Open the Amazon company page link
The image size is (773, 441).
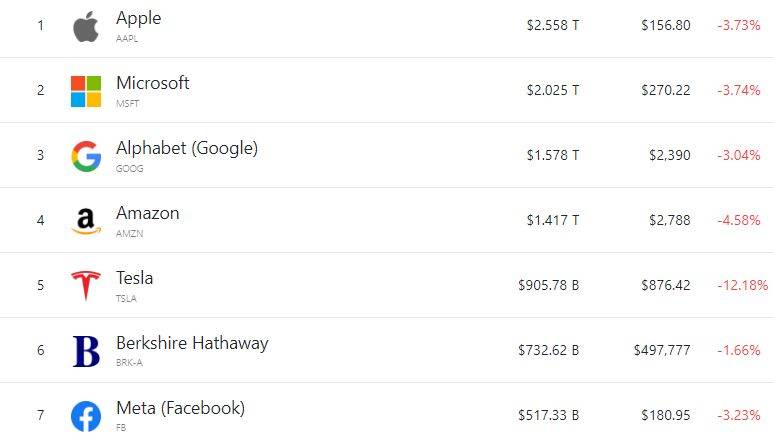coord(147,213)
